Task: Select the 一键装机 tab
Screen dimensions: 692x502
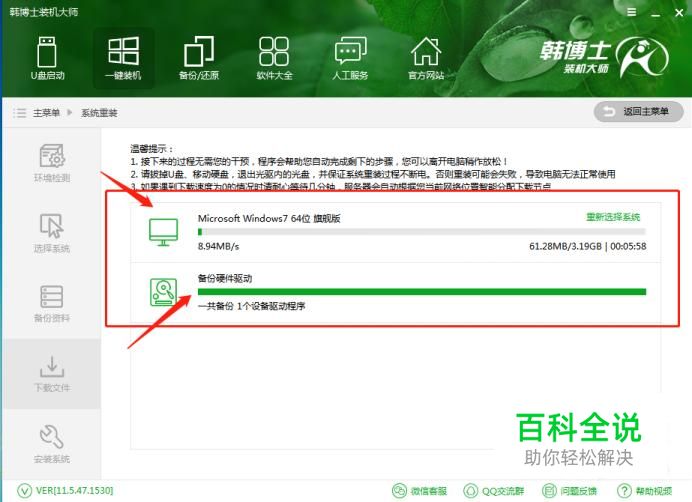Action: click(123, 58)
